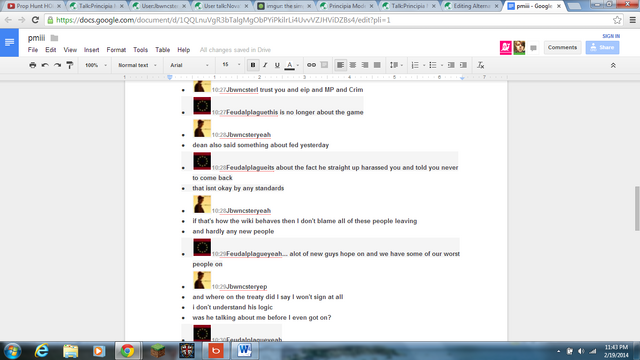
Task: Open text color picker
Action: (x=289, y=65)
